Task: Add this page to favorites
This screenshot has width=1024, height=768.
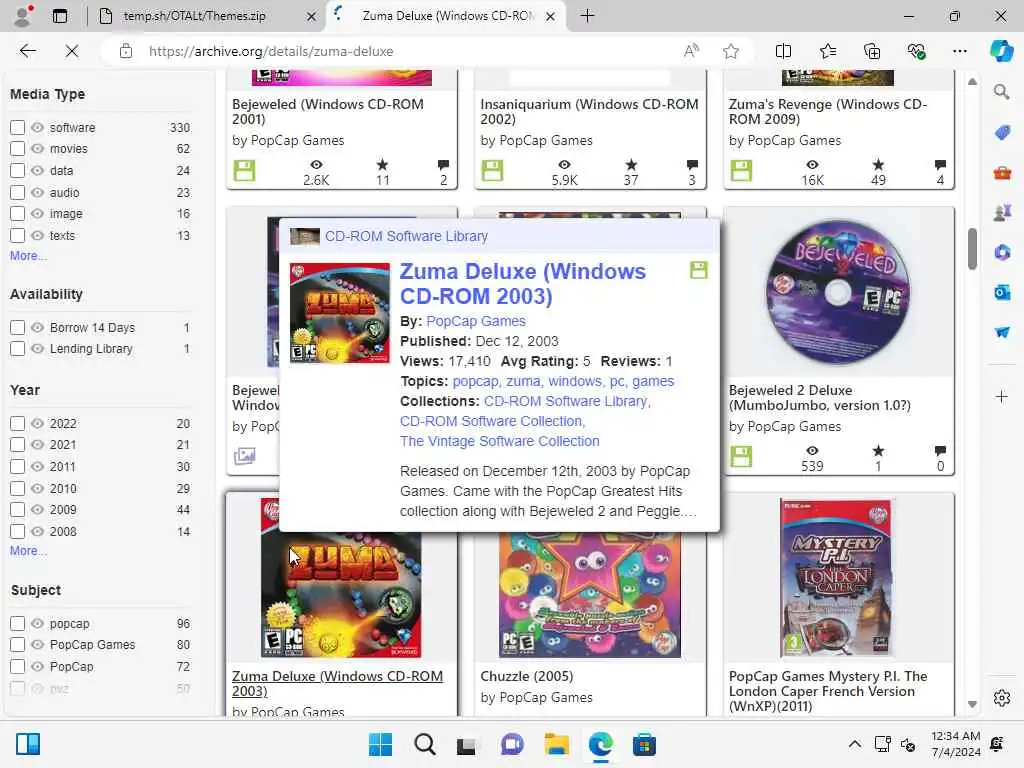Action: (731, 51)
